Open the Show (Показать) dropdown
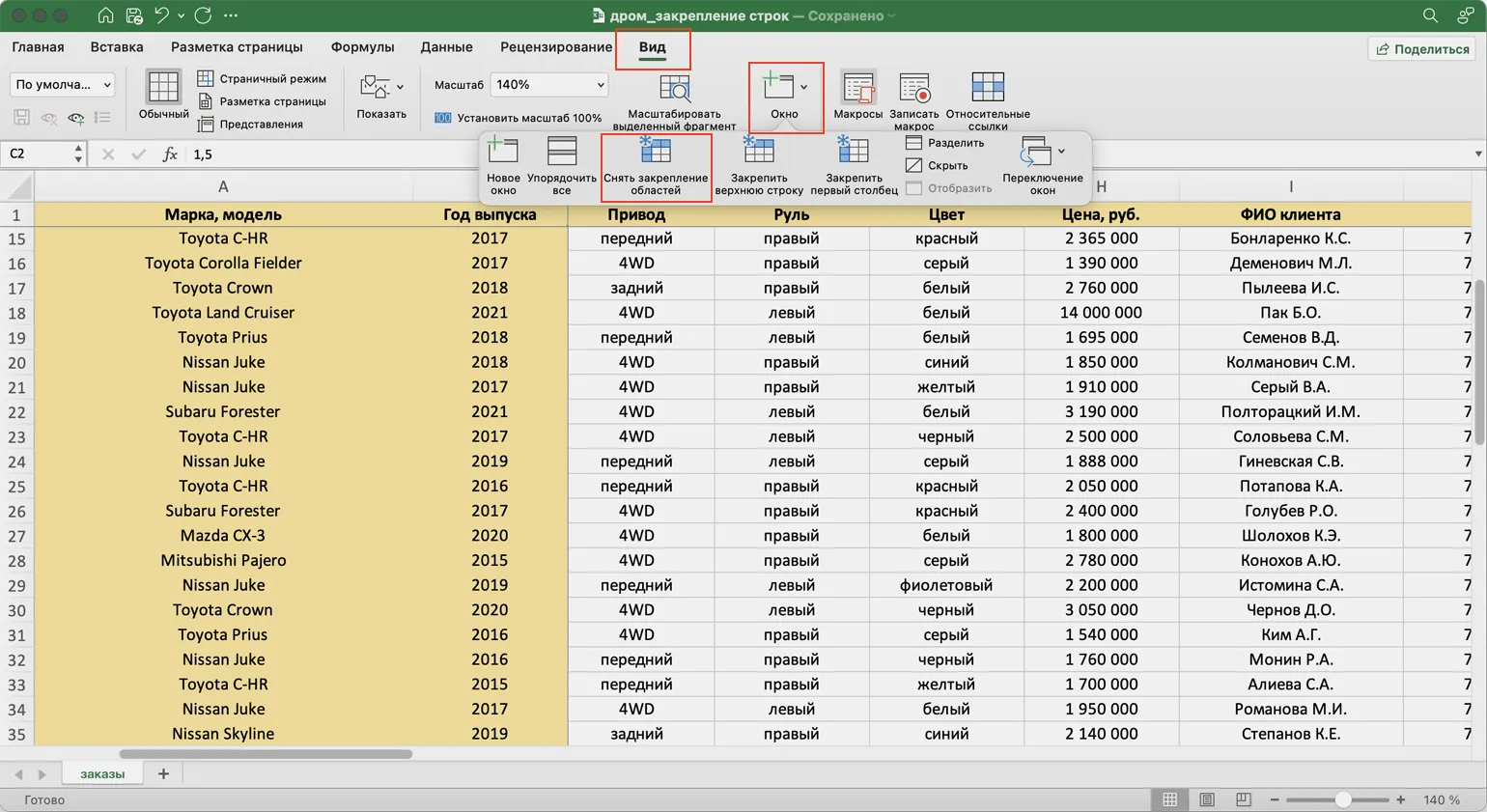The height and width of the screenshot is (812, 1487). (x=381, y=89)
